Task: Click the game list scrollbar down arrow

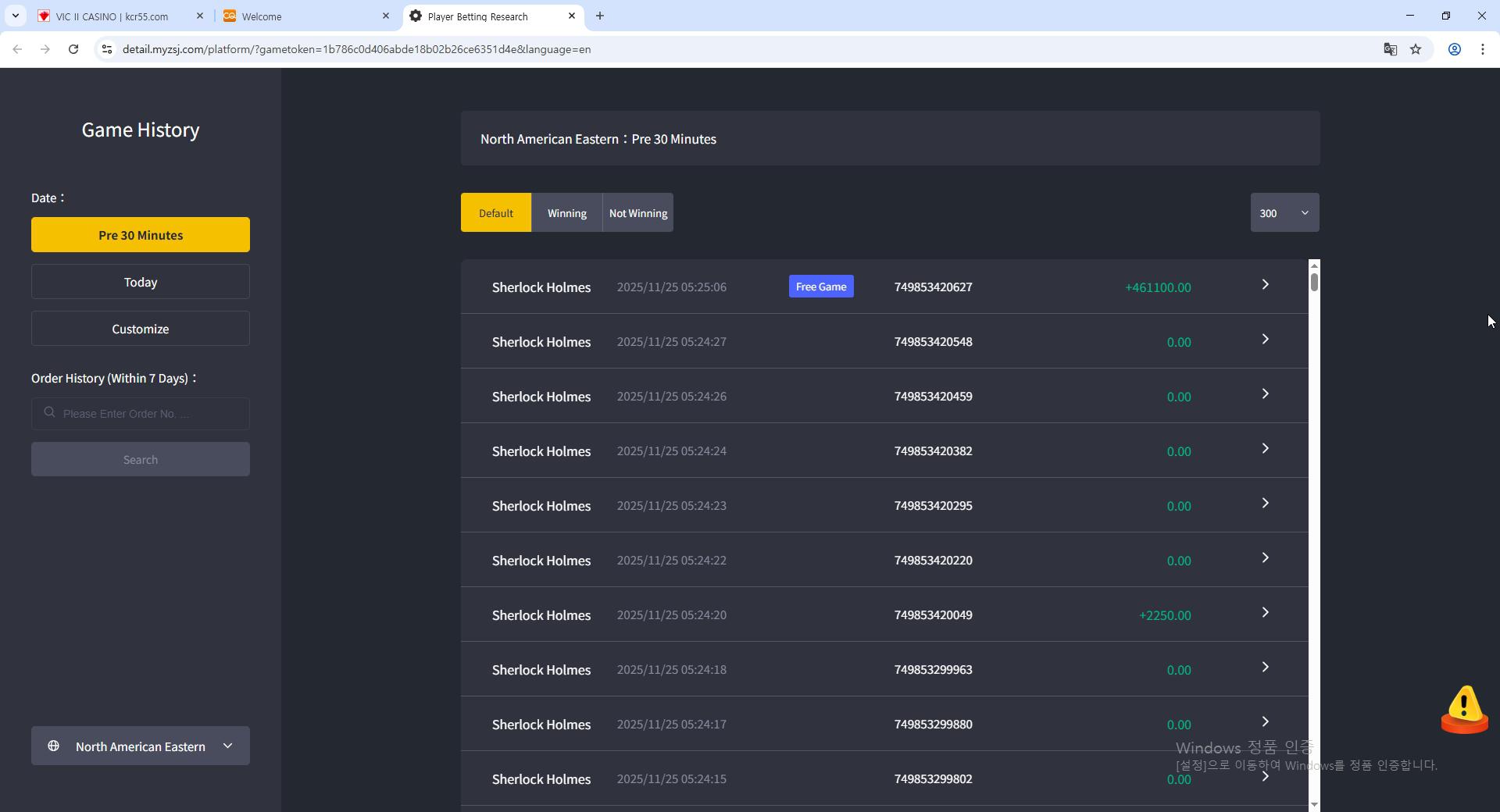Action: click(1314, 804)
